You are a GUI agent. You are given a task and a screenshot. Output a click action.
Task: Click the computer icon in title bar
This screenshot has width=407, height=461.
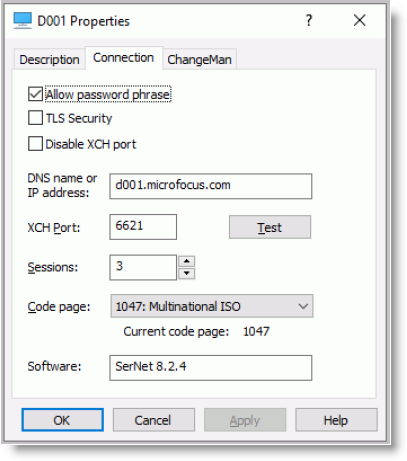[x=22, y=21]
